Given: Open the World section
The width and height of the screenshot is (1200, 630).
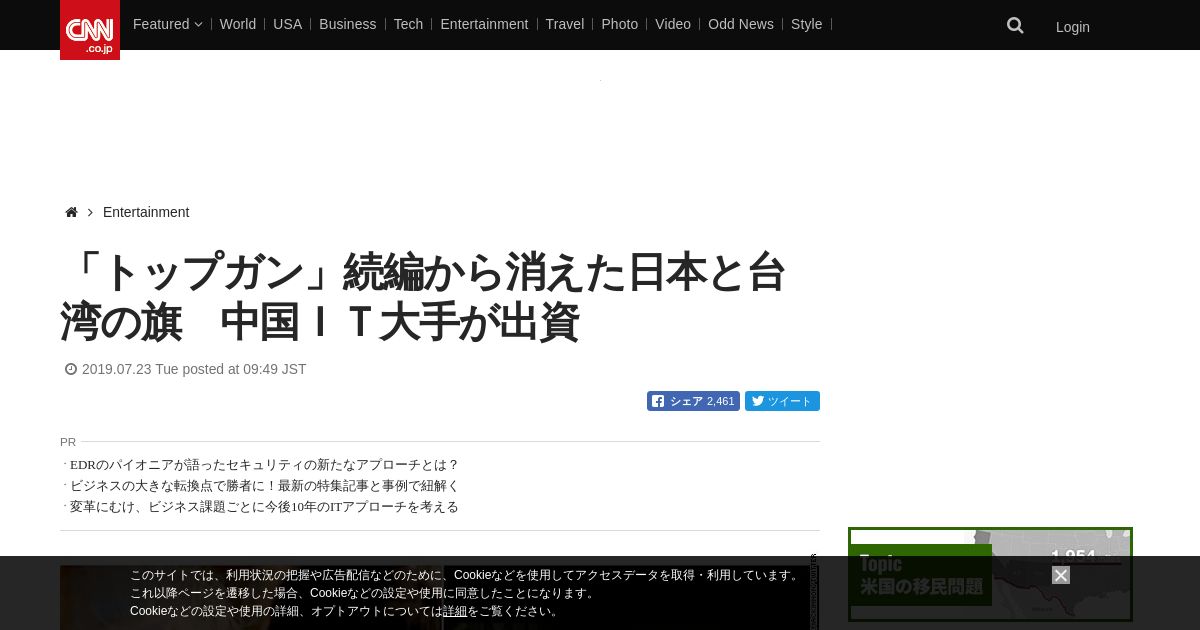Looking at the screenshot, I should click(238, 24).
